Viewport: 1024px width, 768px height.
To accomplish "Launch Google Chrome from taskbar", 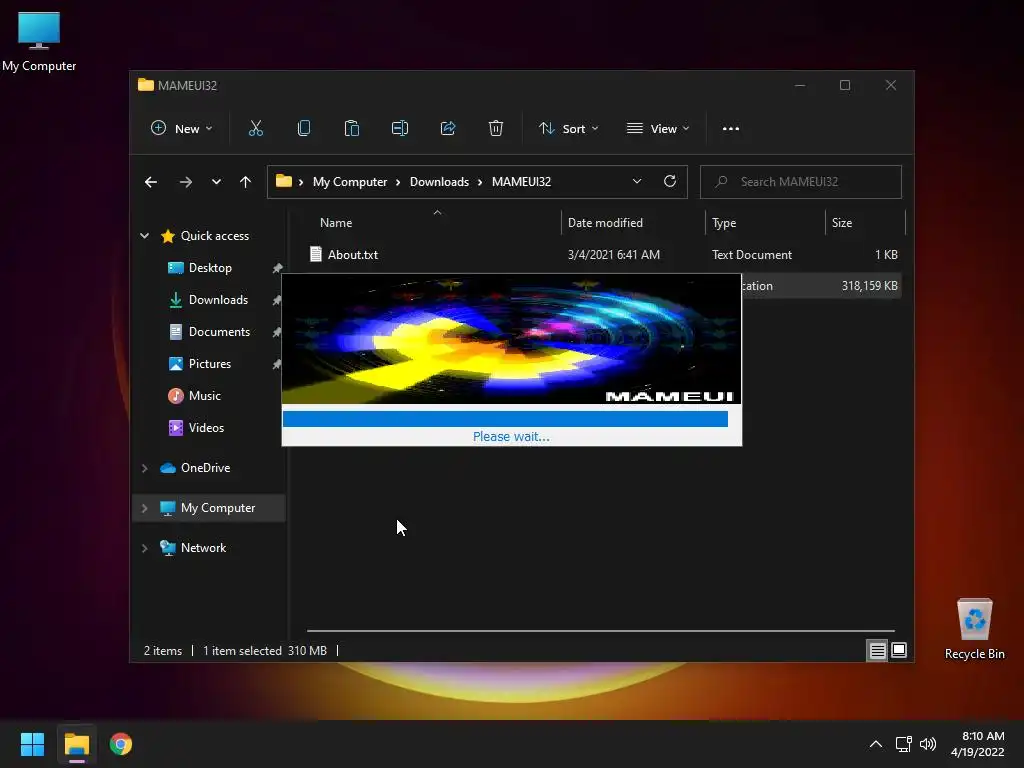I will coord(121,744).
